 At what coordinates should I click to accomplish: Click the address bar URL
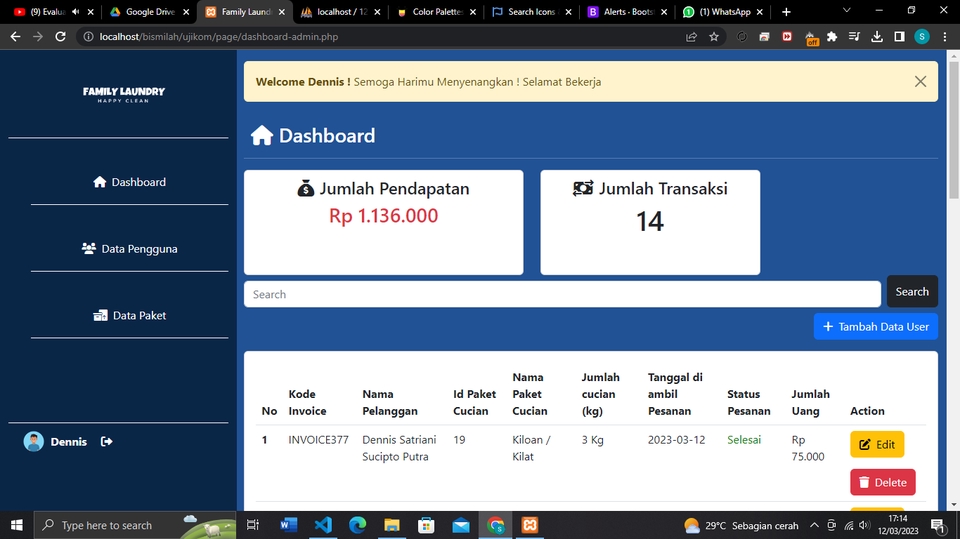(219, 37)
